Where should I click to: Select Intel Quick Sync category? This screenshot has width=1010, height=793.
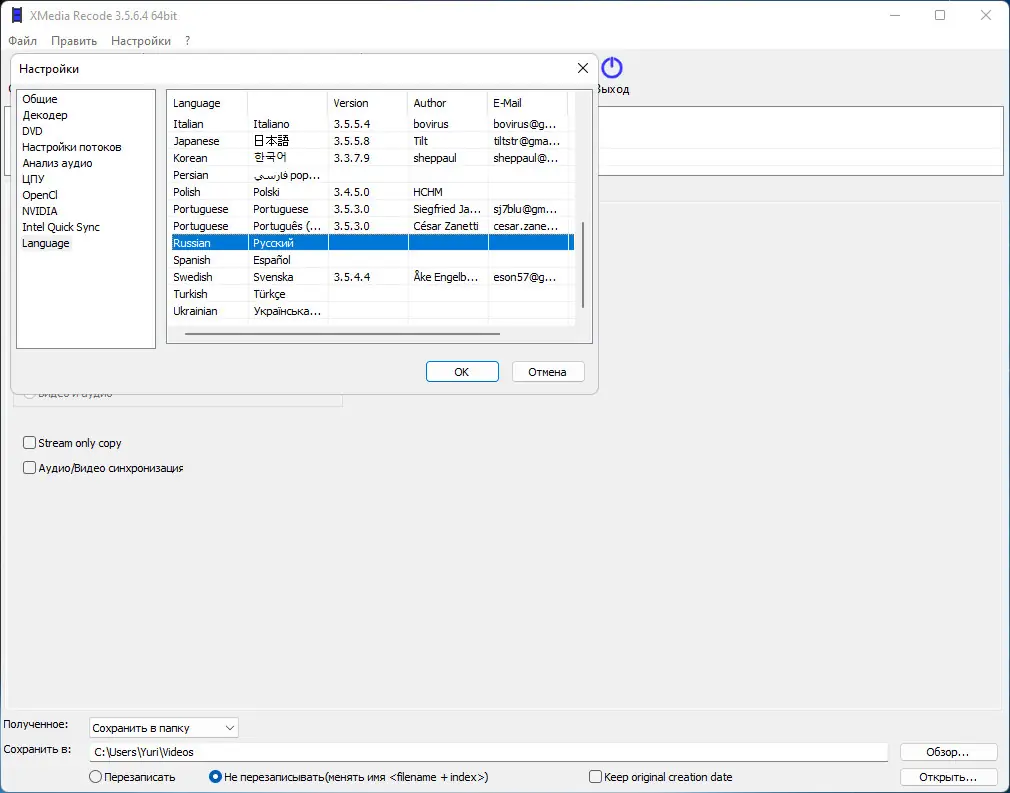61,227
